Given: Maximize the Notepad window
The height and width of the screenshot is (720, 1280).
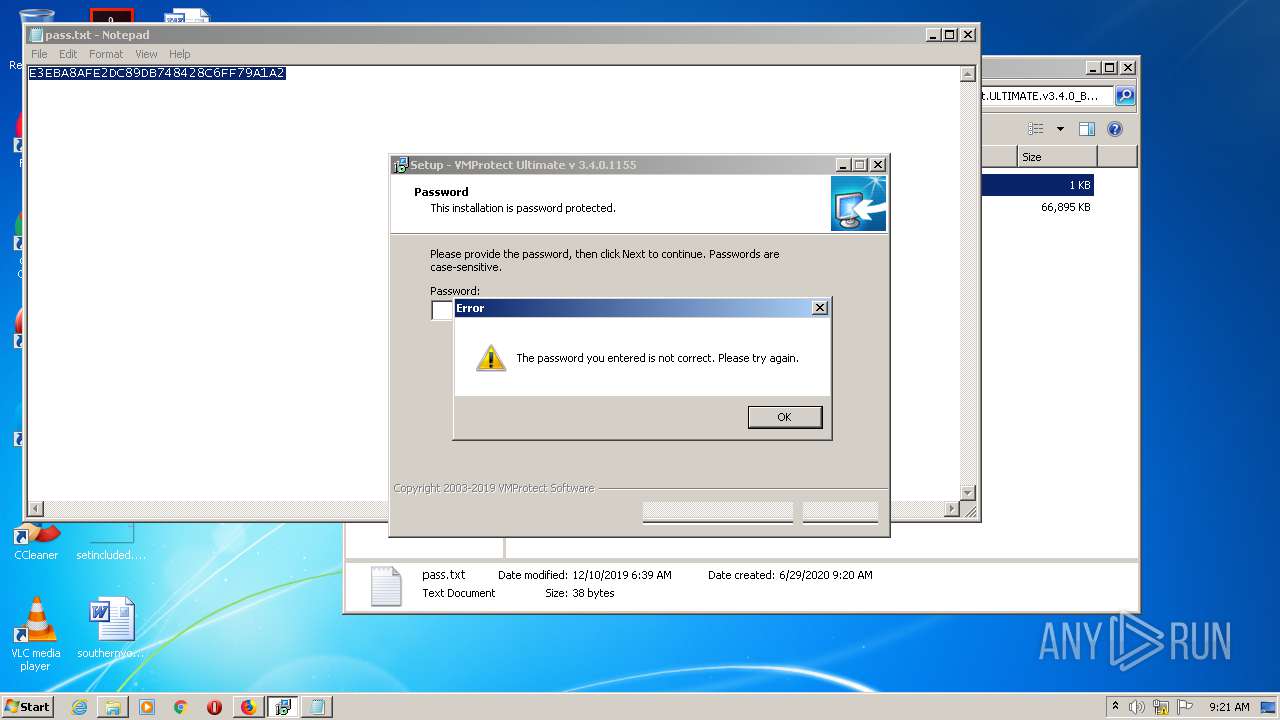Looking at the screenshot, I should [x=950, y=35].
